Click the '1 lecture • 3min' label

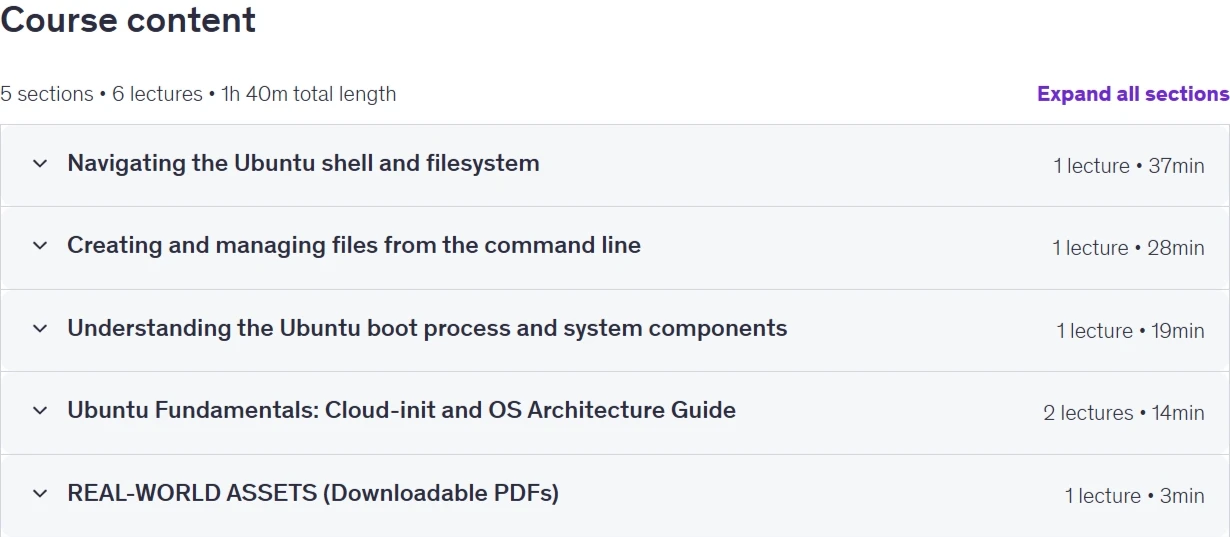point(1135,496)
